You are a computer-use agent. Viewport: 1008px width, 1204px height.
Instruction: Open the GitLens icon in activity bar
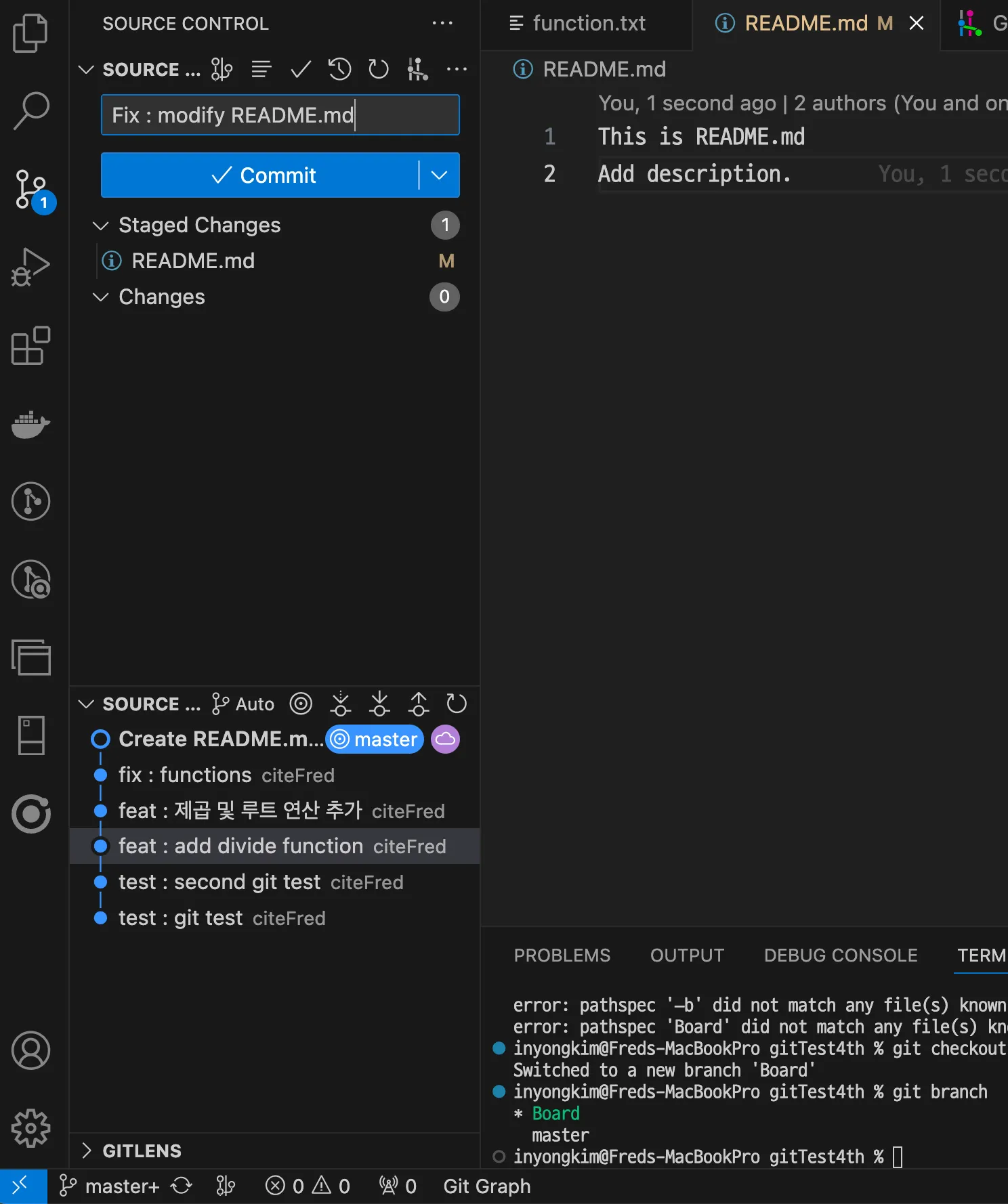(30, 502)
